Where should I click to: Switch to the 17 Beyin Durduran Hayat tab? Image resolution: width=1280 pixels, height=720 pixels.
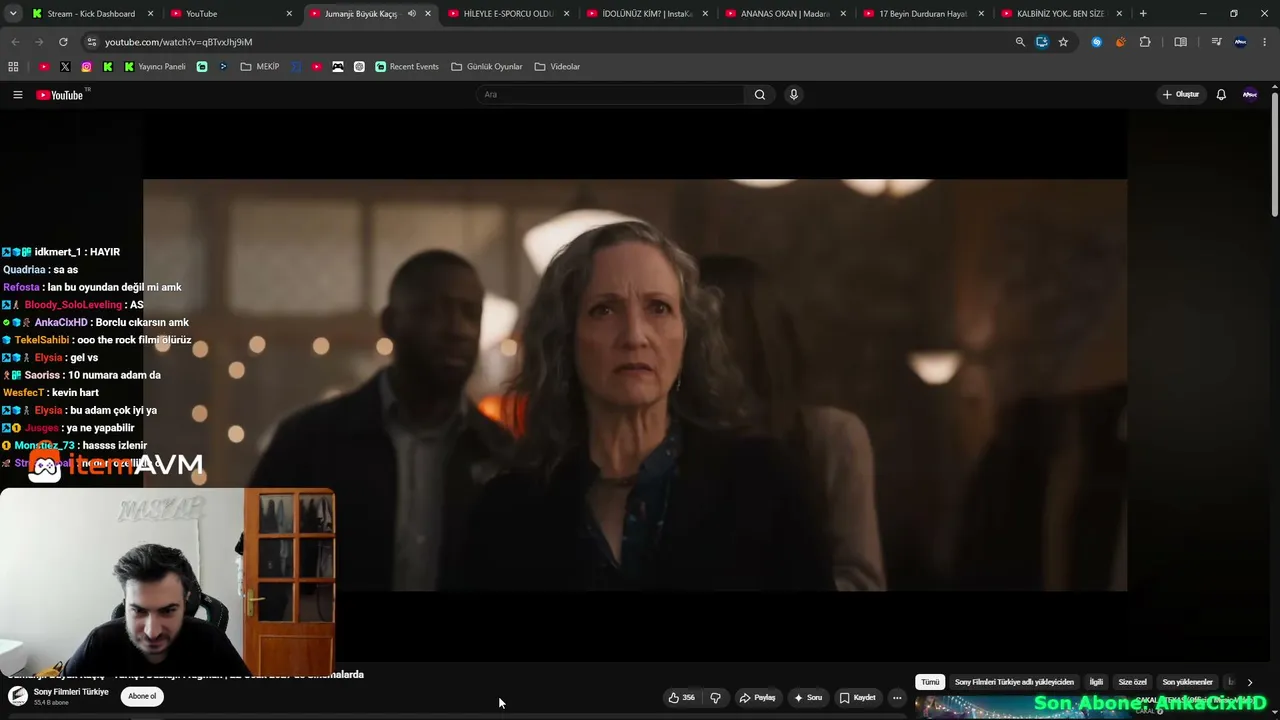point(925,14)
